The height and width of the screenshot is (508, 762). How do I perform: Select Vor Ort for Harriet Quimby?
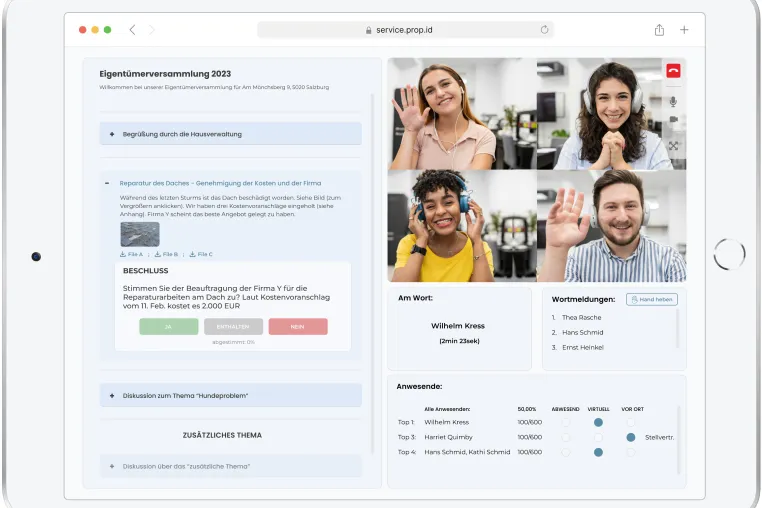pyautogui.click(x=631, y=438)
